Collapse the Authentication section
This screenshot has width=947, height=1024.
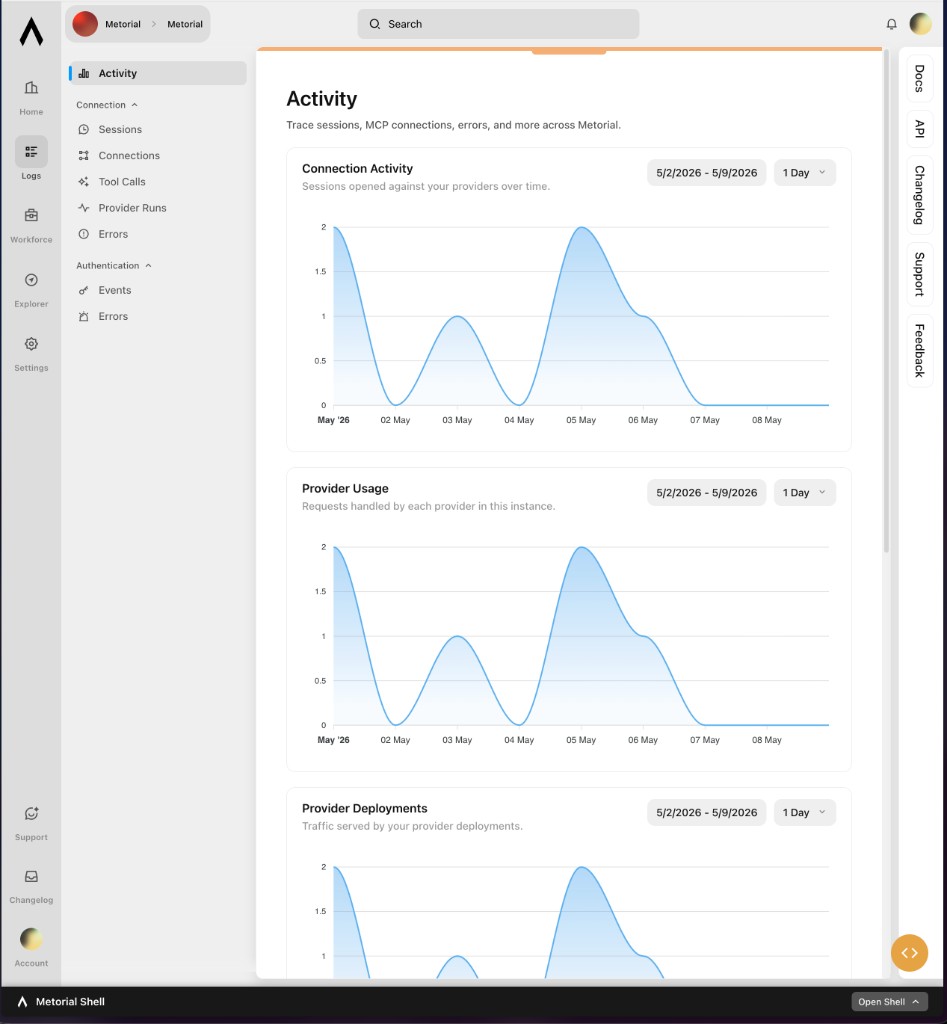coord(114,265)
